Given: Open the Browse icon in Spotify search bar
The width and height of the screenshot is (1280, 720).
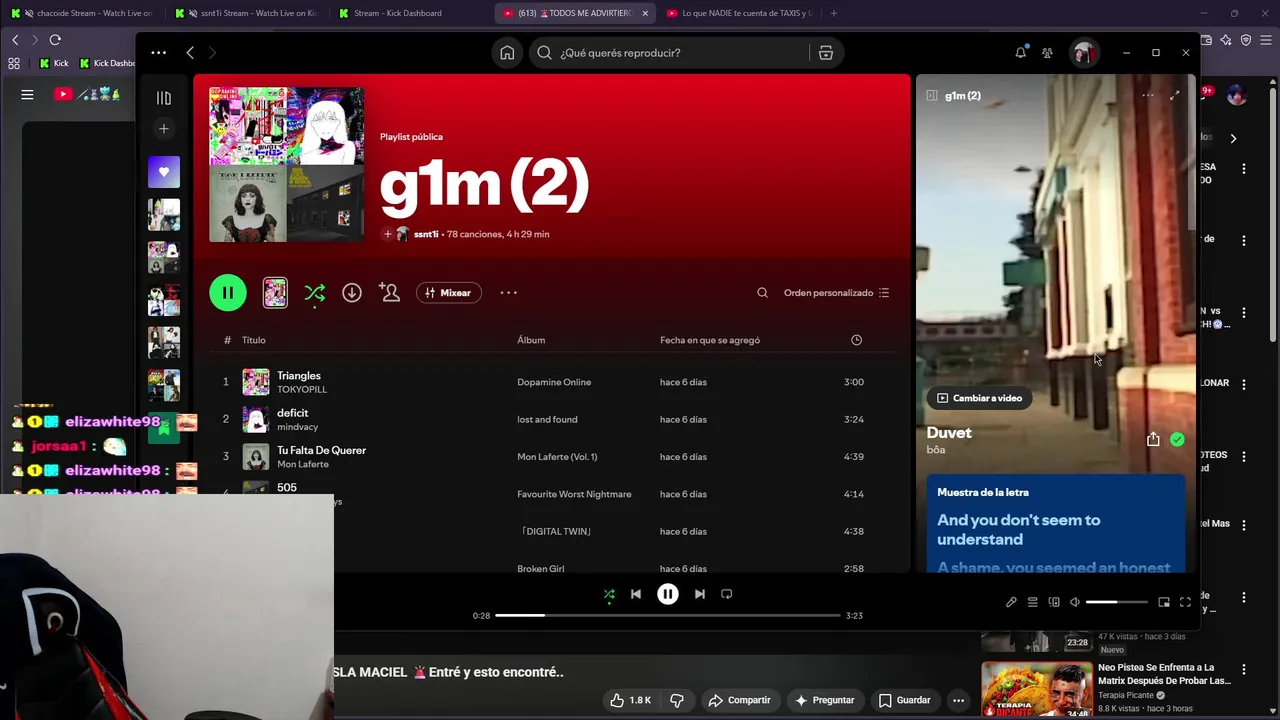Looking at the screenshot, I should click(x=826, y=53).
